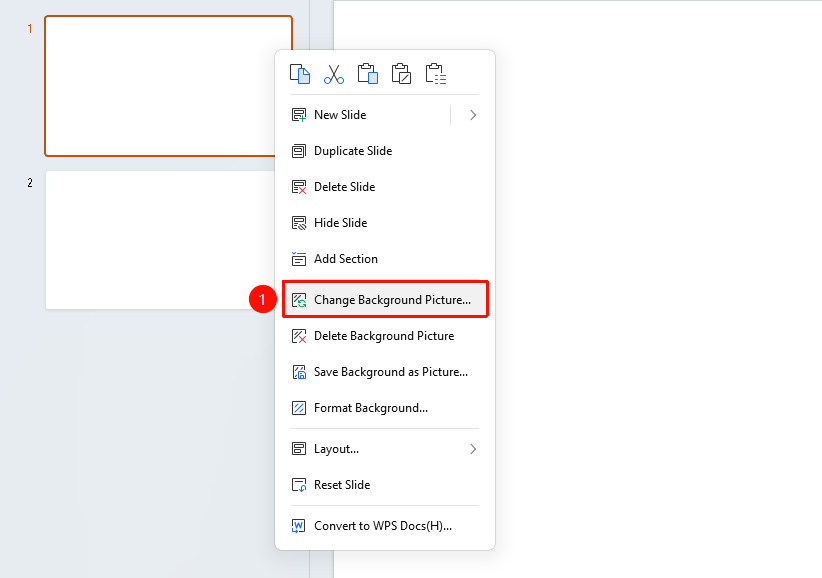Select slide 1 thumbnail in the panel
The height and width of the screenshot is (578, 822).
coord(168,86)
